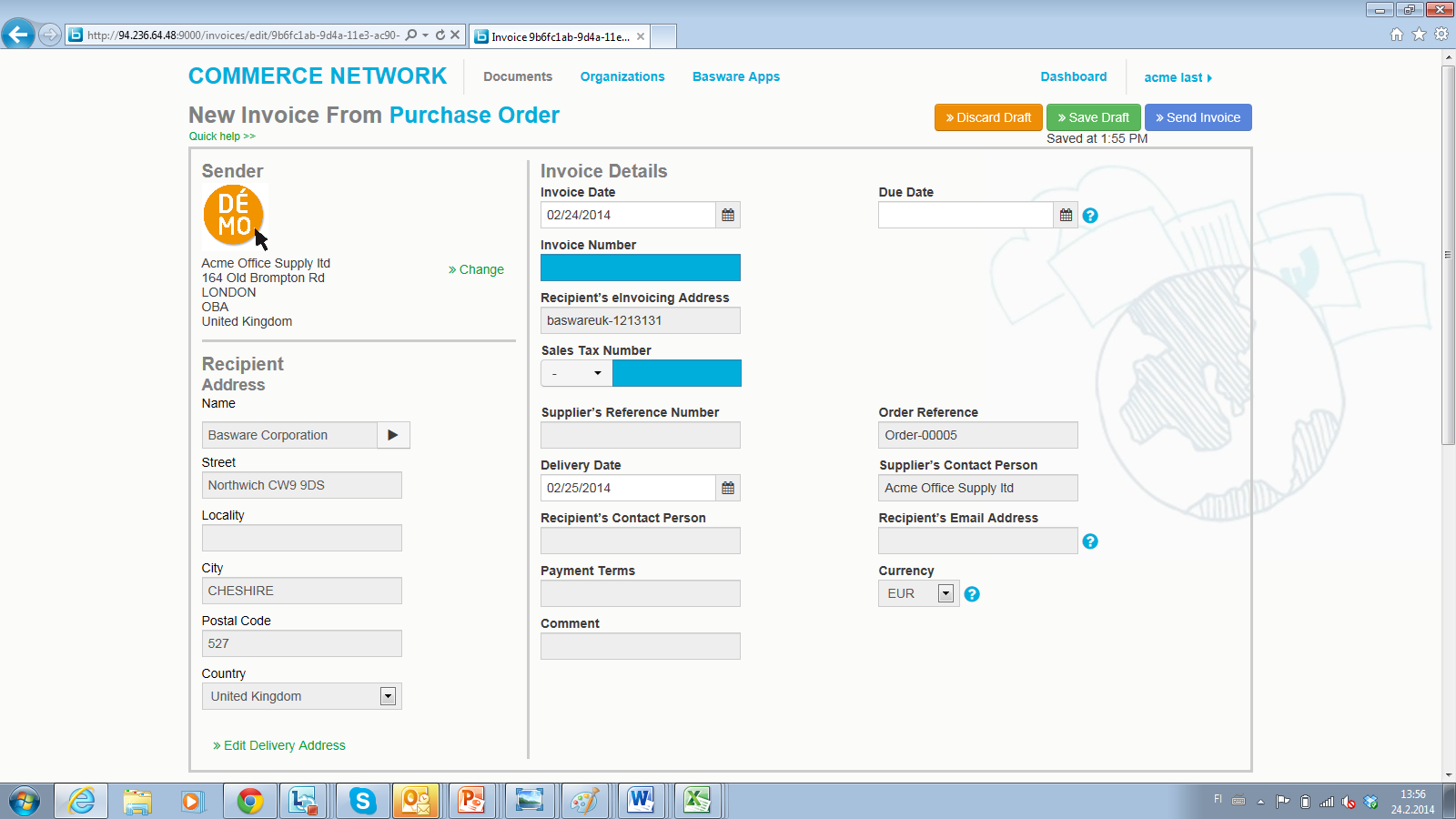Open the address bar dropdown arrow

click(426, 35)
